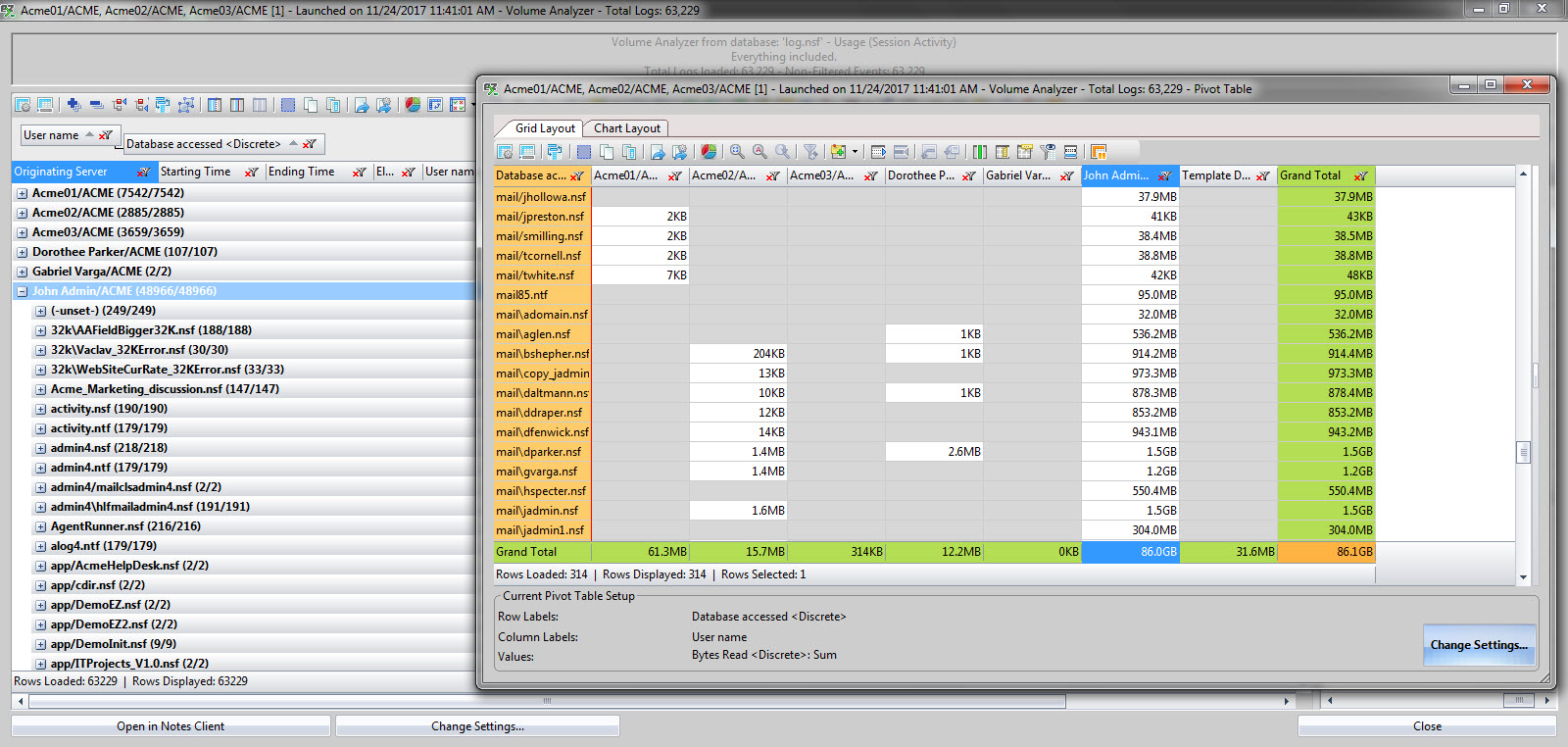The height and width of the screenshot is (747, 1568).
Task: Click scroll-down arrow of pivot table scrollbar
Action: tap(1523, 577)
